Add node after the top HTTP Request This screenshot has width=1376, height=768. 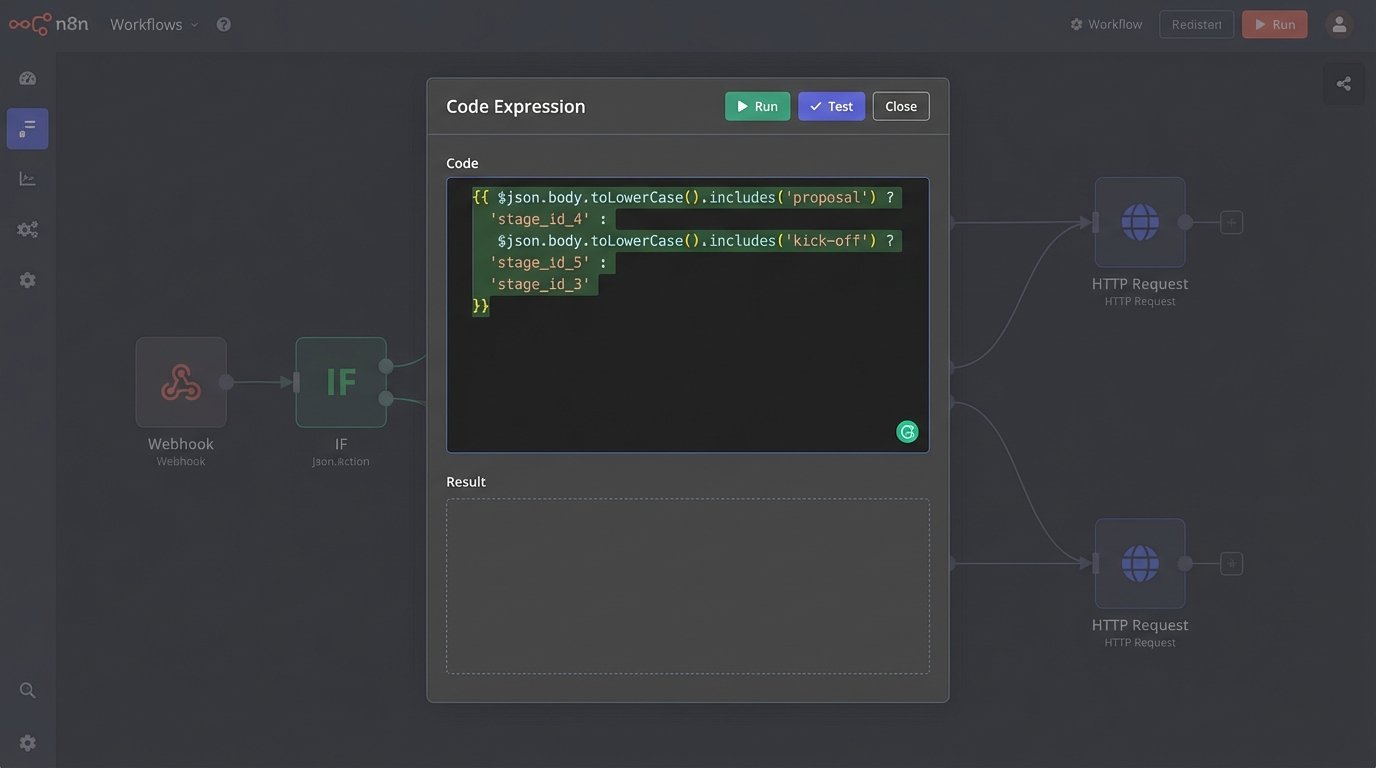[1232, 222]
